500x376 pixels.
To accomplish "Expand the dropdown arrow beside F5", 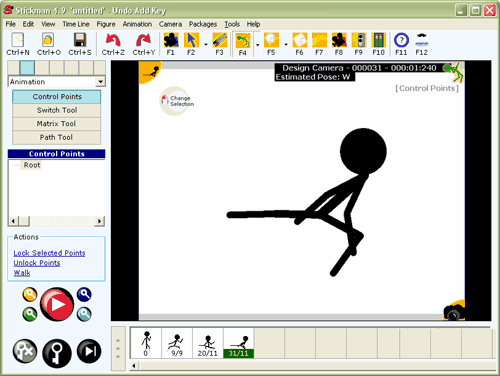I will tap(286, 44).
